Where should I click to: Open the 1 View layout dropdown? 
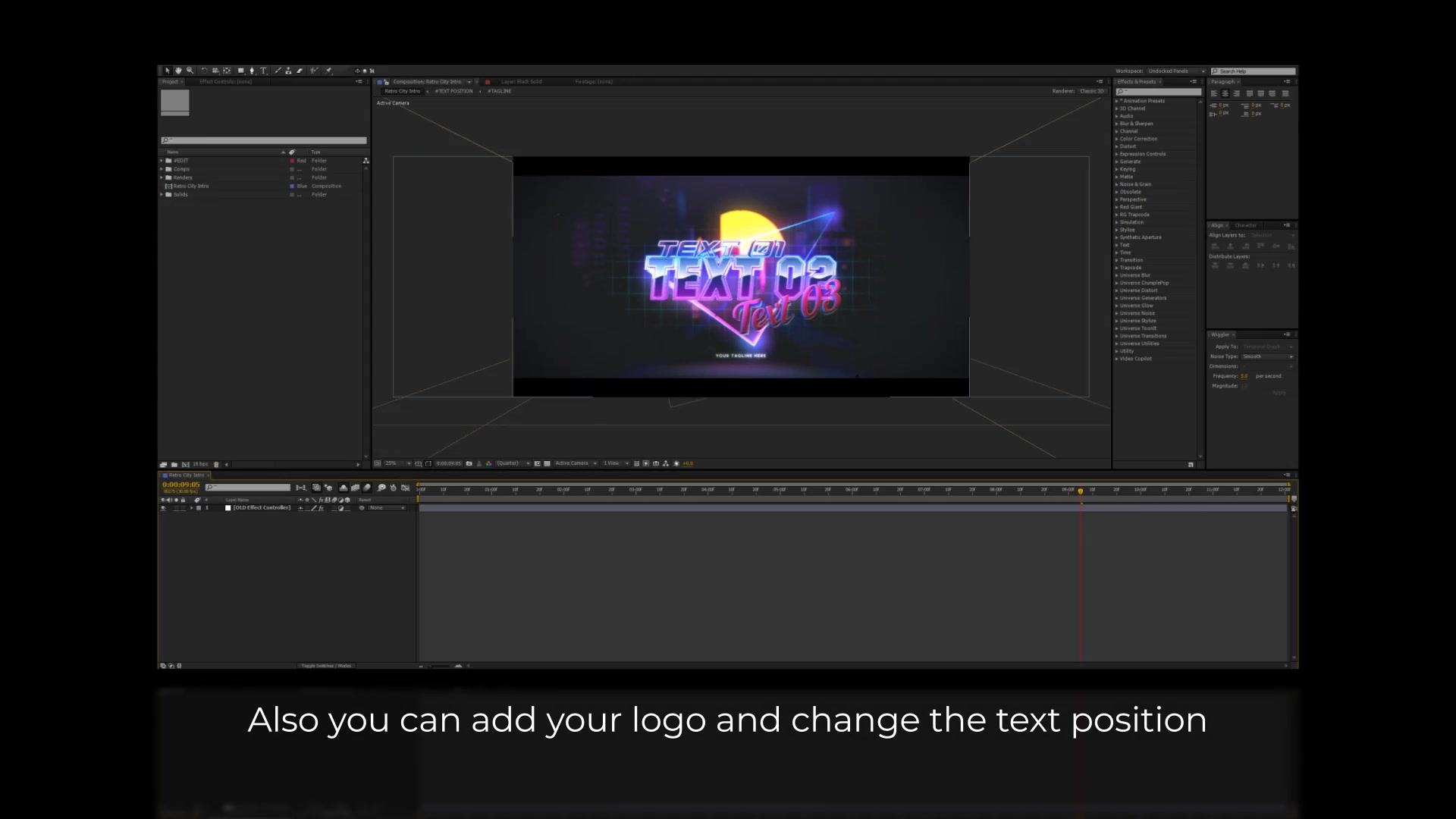click(x=615, y=463)
